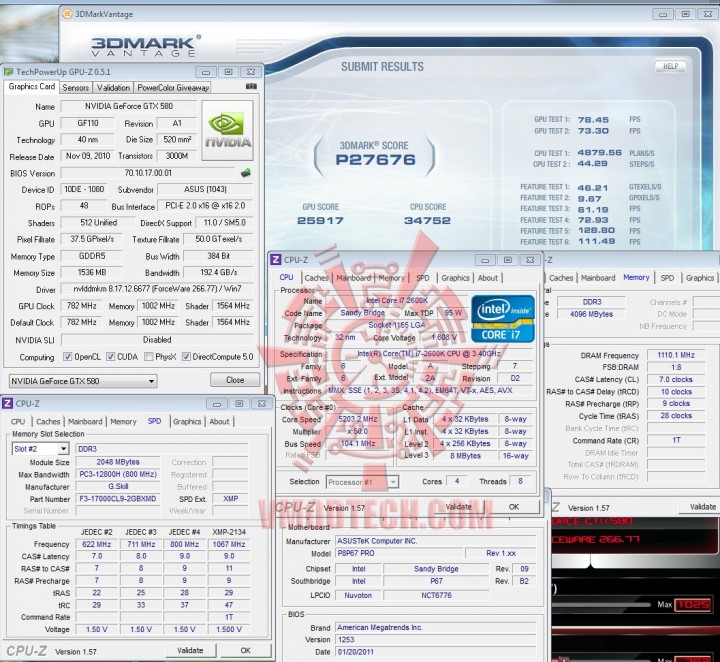This screenshot has height=662, width=720.
Task: Open the PowerColor Giveaway tab
Action: coord(173,88)
